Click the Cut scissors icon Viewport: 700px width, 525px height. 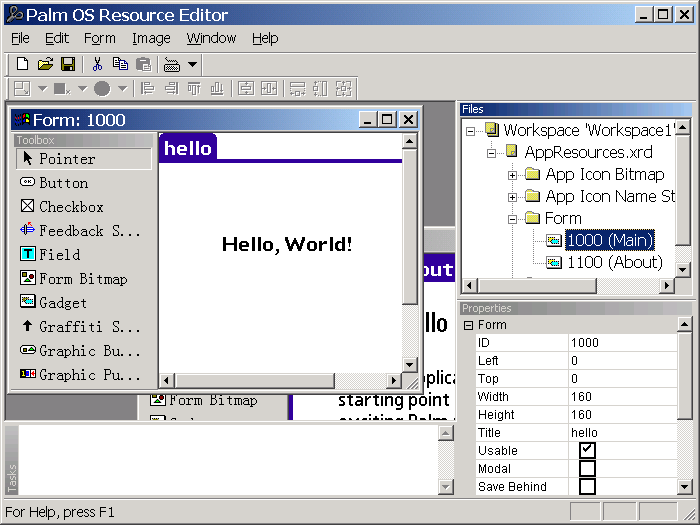coord(97,64)
